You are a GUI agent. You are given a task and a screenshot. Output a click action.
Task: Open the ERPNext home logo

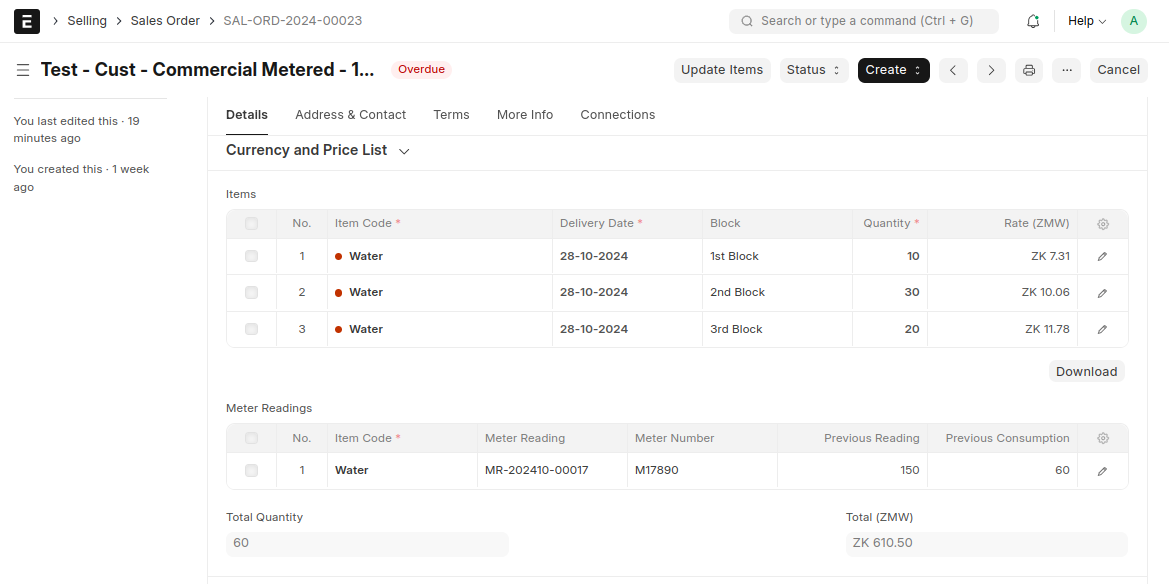27,21
